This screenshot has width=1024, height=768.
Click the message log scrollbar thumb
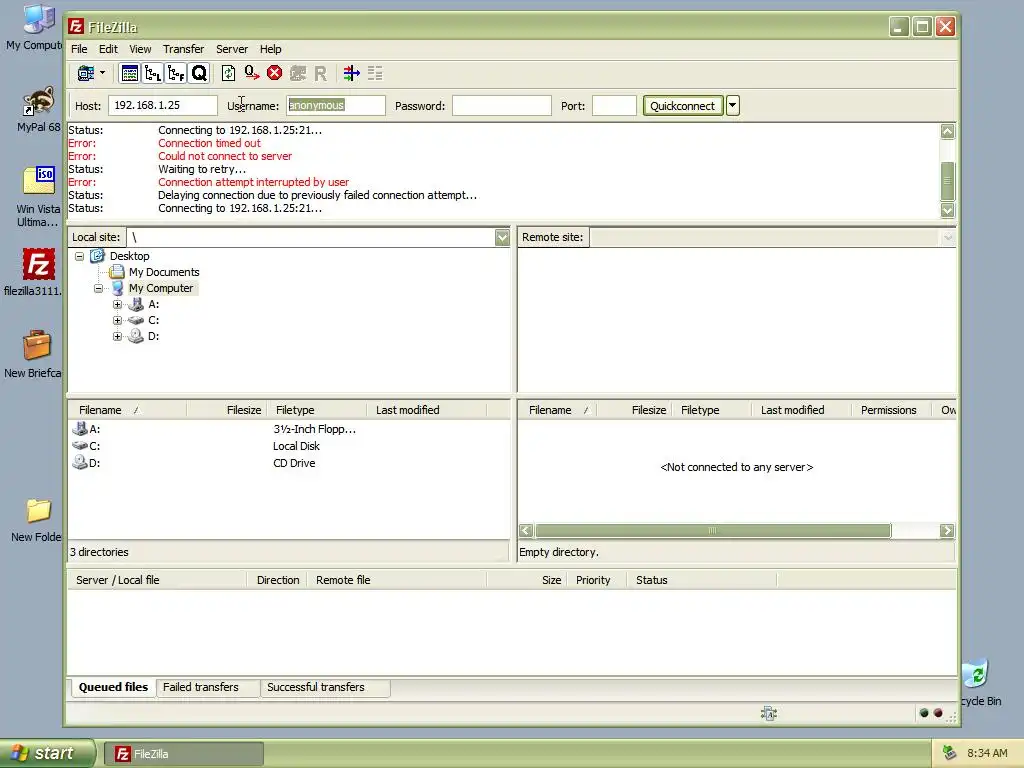click(x=948, y=182)
